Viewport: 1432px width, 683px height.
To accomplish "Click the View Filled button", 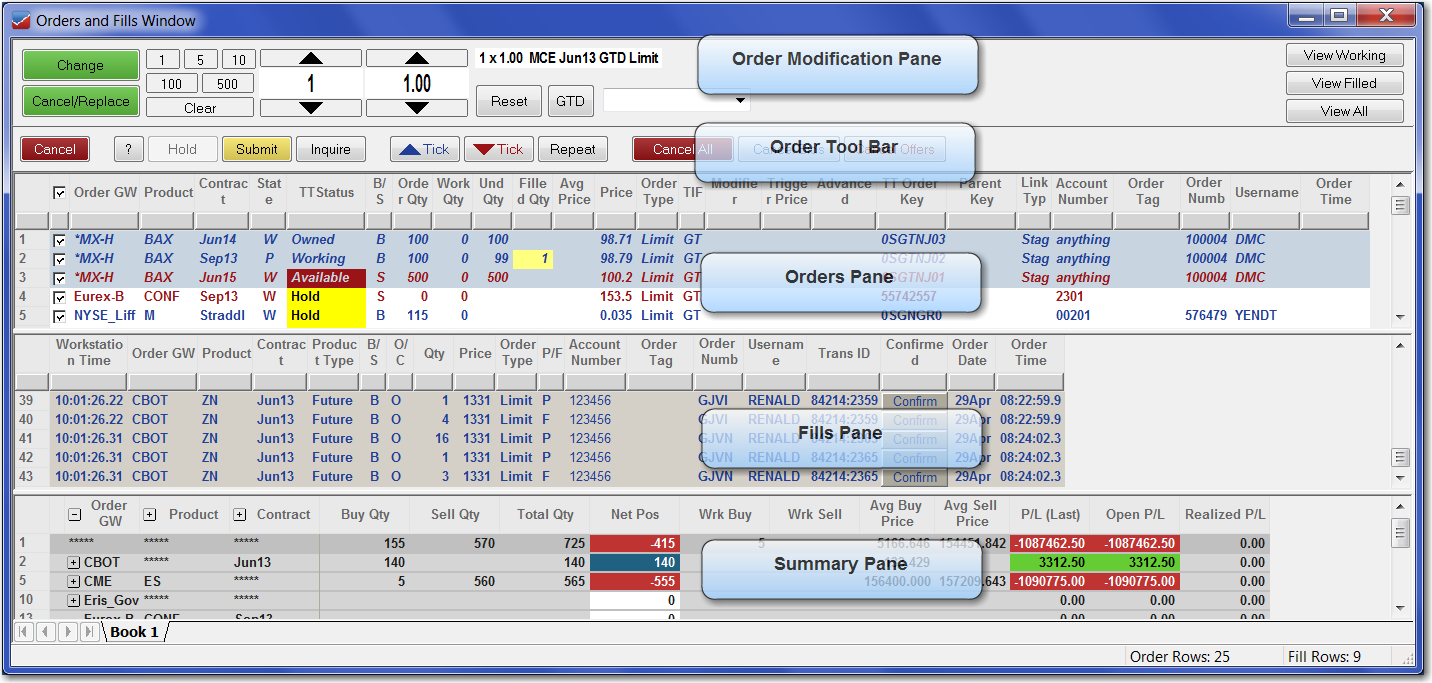I will tap(1345, 83).
